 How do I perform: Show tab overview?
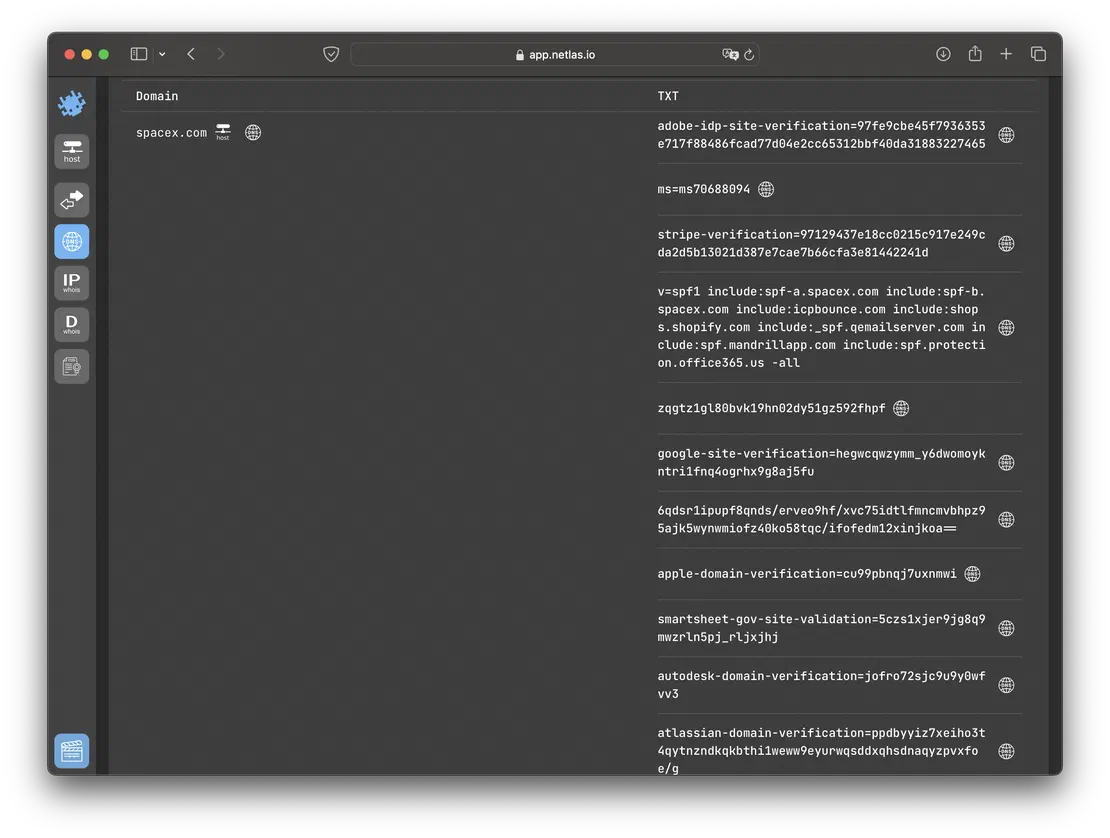(1039, 54)
